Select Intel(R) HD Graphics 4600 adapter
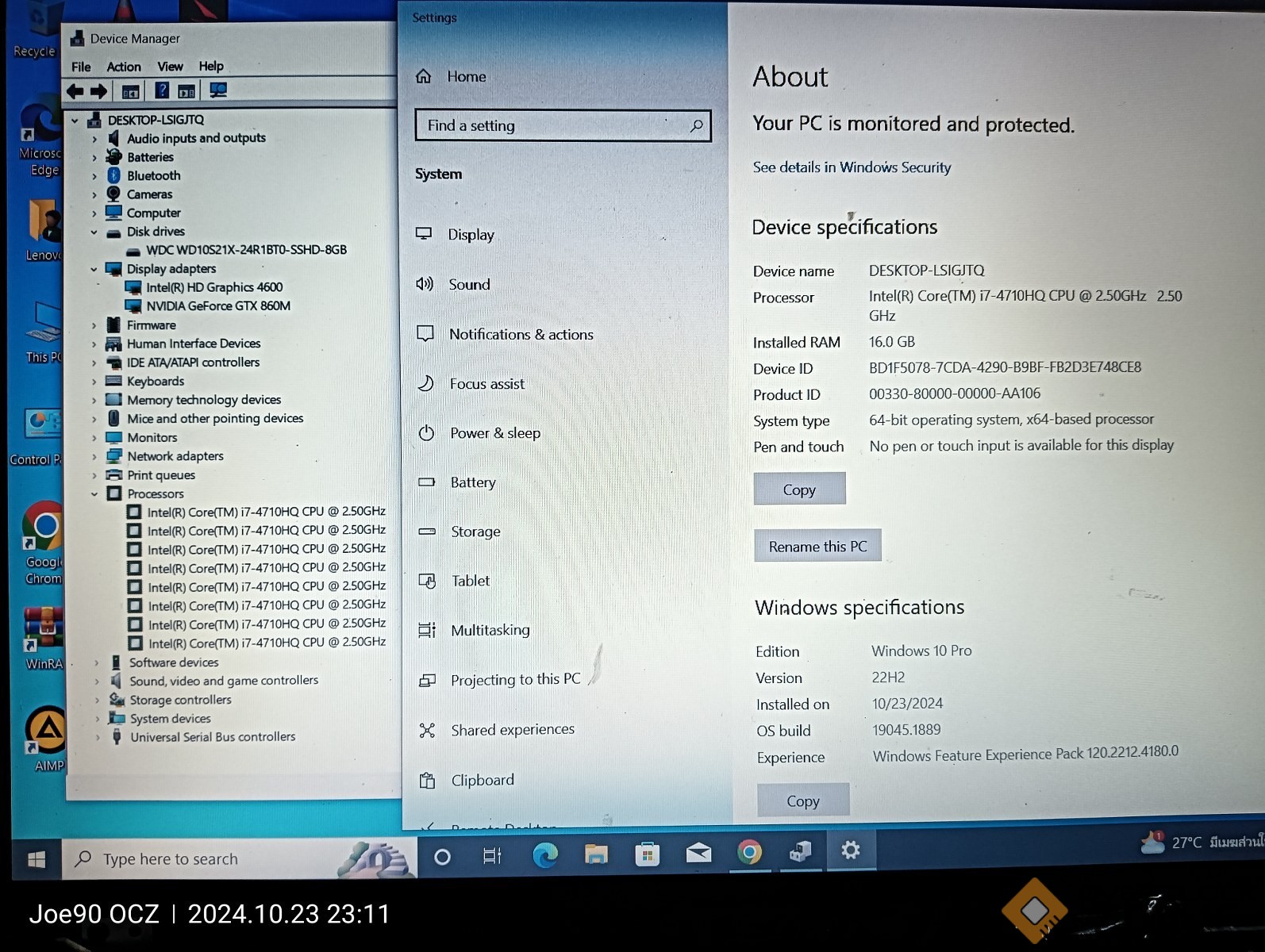The image size is (1265, 952). coord(214,287)
